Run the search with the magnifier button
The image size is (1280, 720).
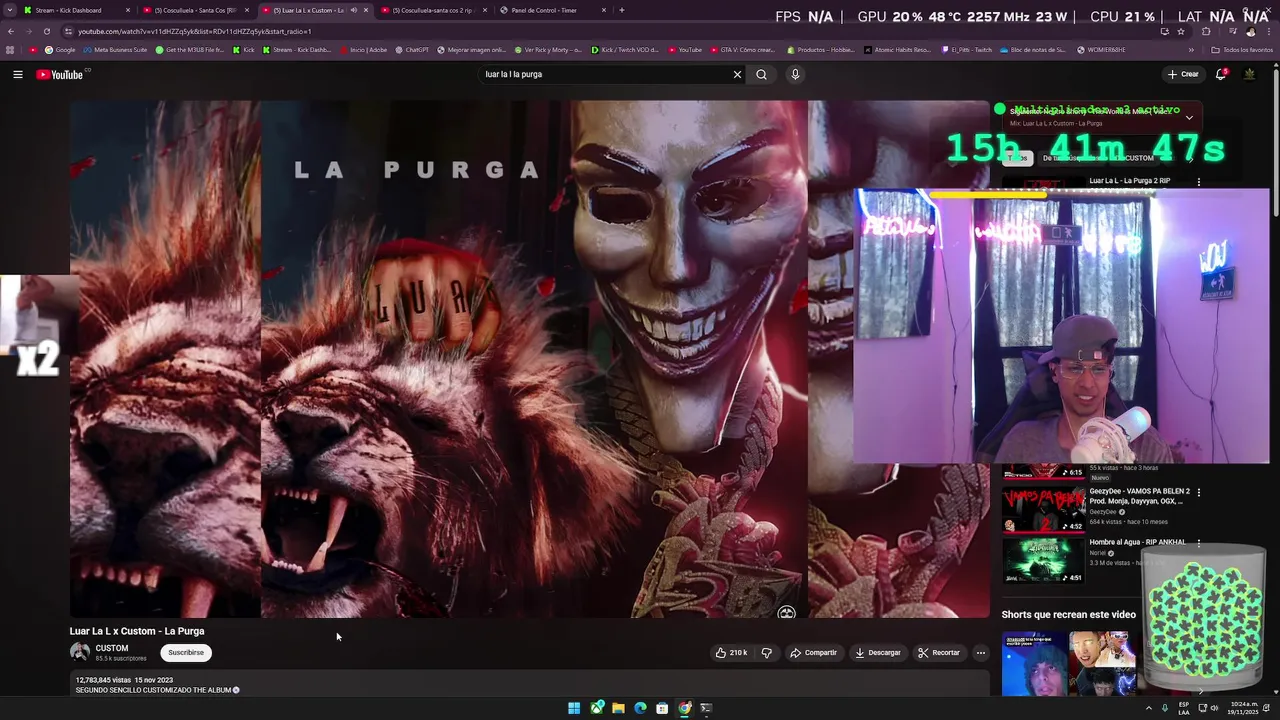[761, 74]
